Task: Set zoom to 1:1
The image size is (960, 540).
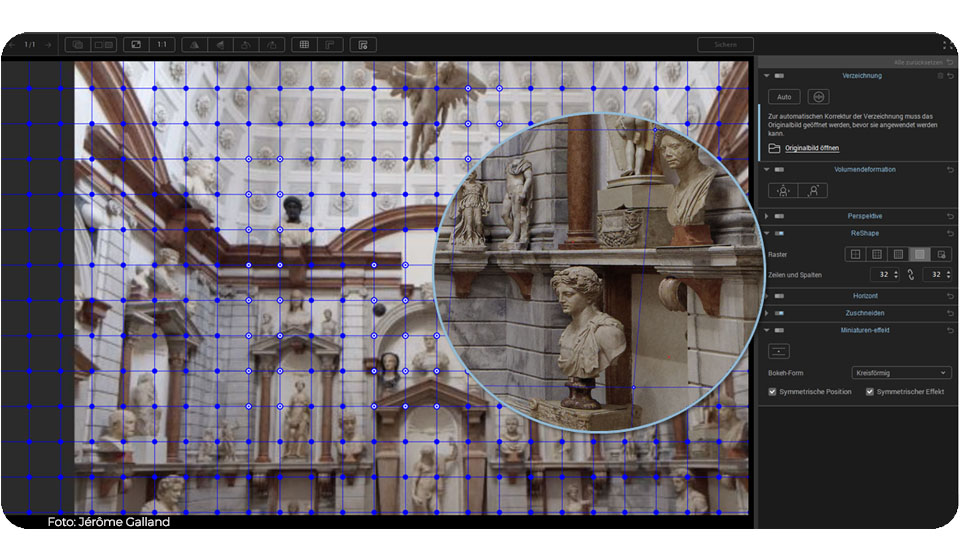Action: coord(162,45)
